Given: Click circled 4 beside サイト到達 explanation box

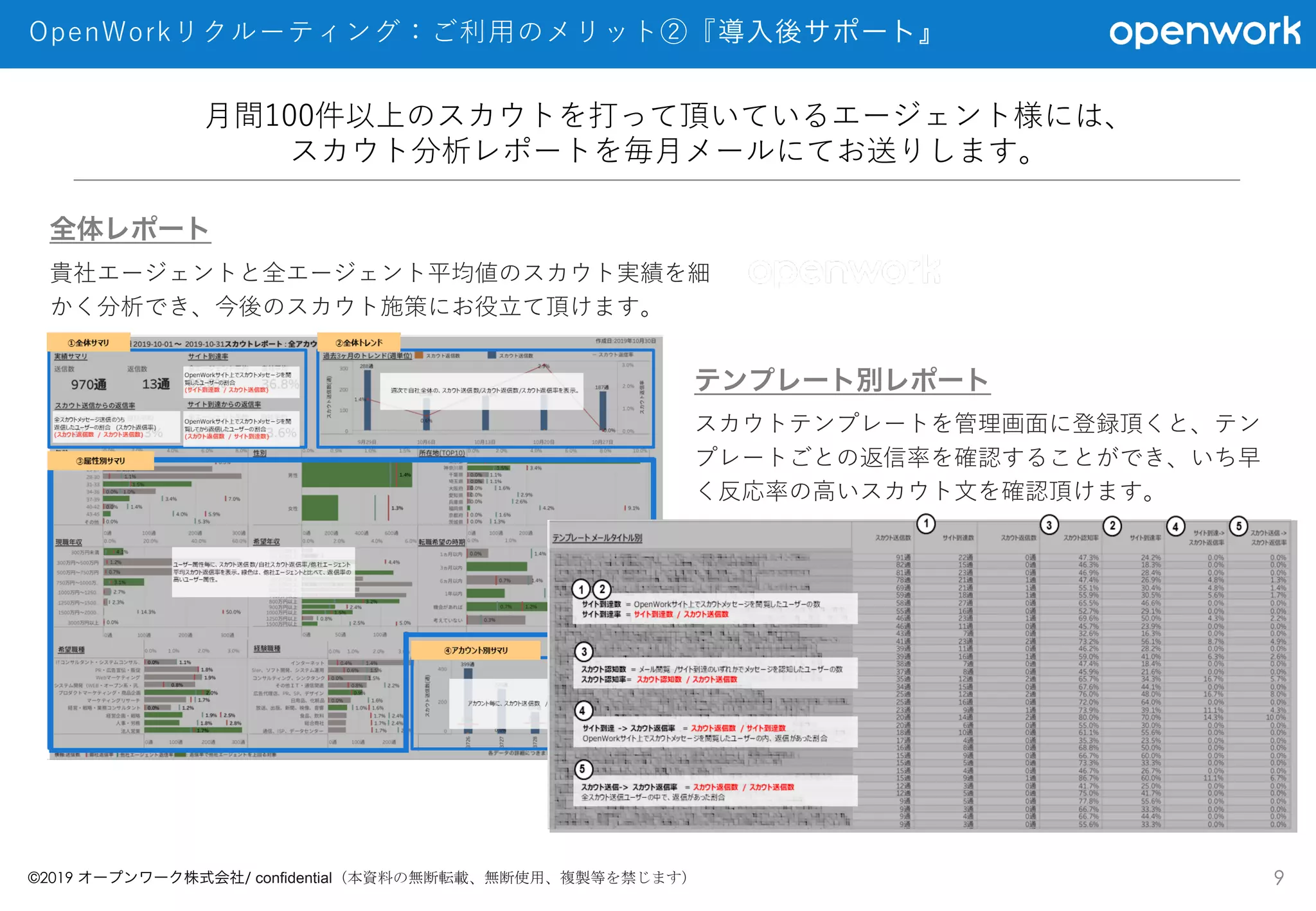Looking at the screenshot, I should point(582,711).
